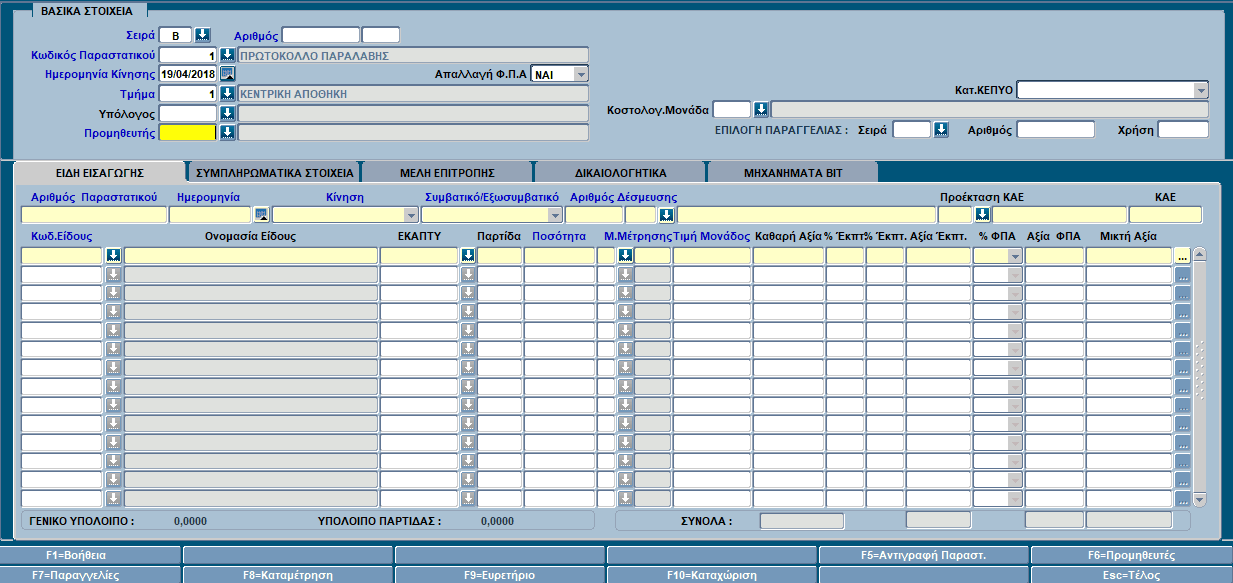This screenshot has height=583, width=1233.
Task: Open the Κίνηση dropdown
Action: click(x=410, y=214)
